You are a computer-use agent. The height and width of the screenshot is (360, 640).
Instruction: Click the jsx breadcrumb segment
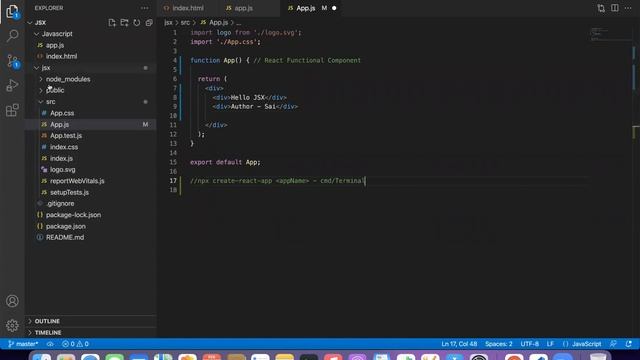168,22
